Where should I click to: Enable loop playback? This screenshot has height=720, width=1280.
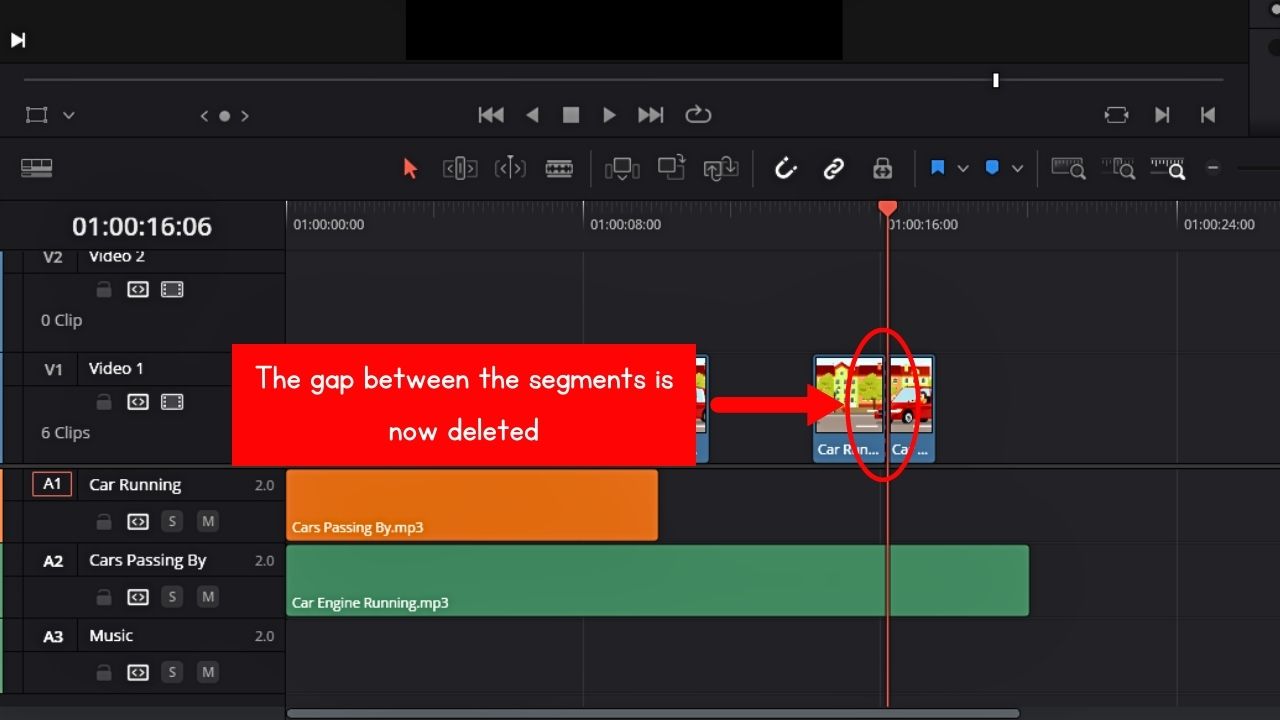[698, 115]
